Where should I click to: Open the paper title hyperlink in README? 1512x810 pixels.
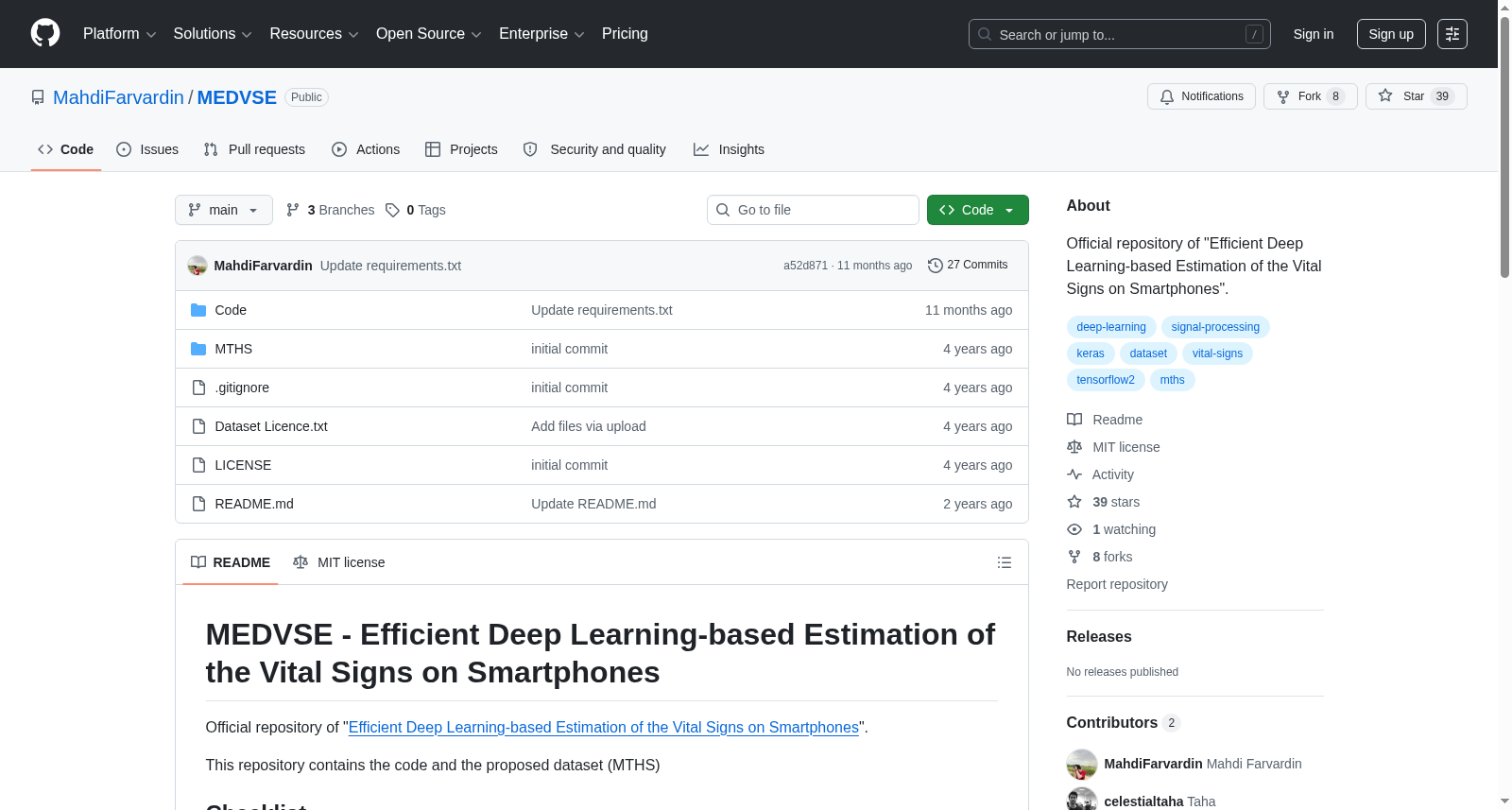pyautogui.click(x=604, y=727)
